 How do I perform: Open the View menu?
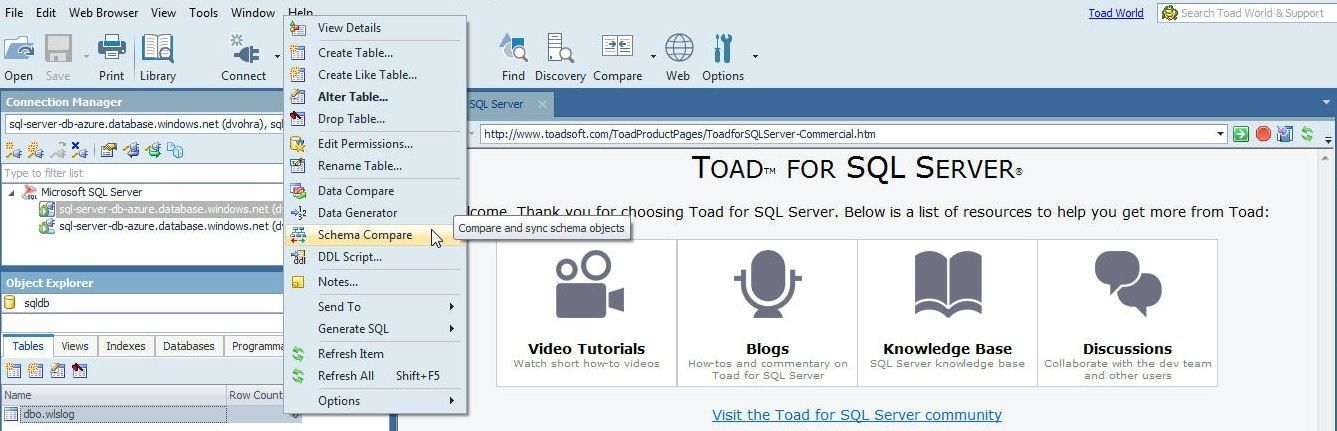point(163,12)
